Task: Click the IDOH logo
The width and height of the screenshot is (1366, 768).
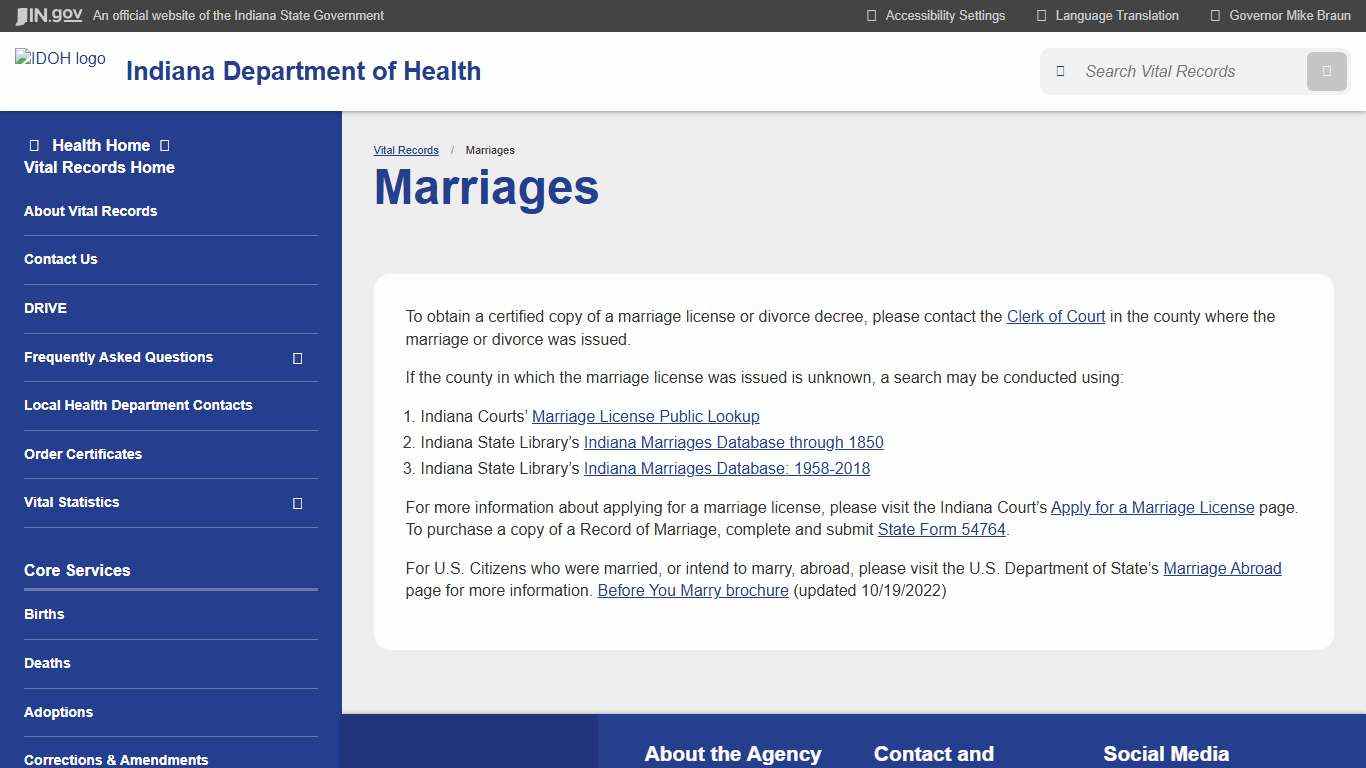Action: click(x=60, y=58)
